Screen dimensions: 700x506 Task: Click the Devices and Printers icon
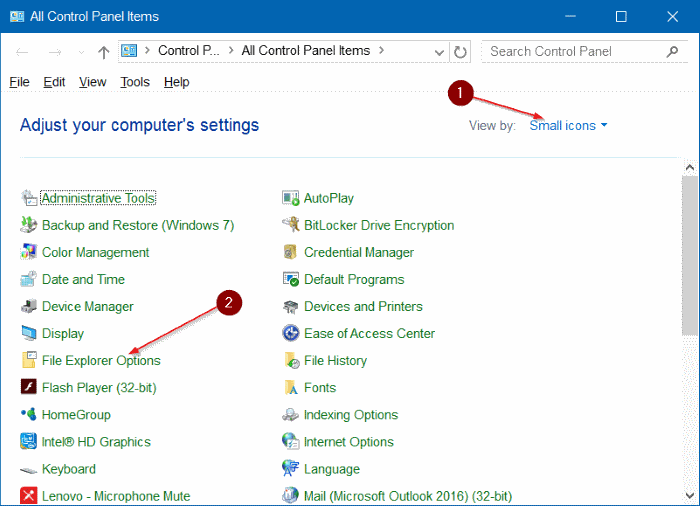click(x=291, y=306)
